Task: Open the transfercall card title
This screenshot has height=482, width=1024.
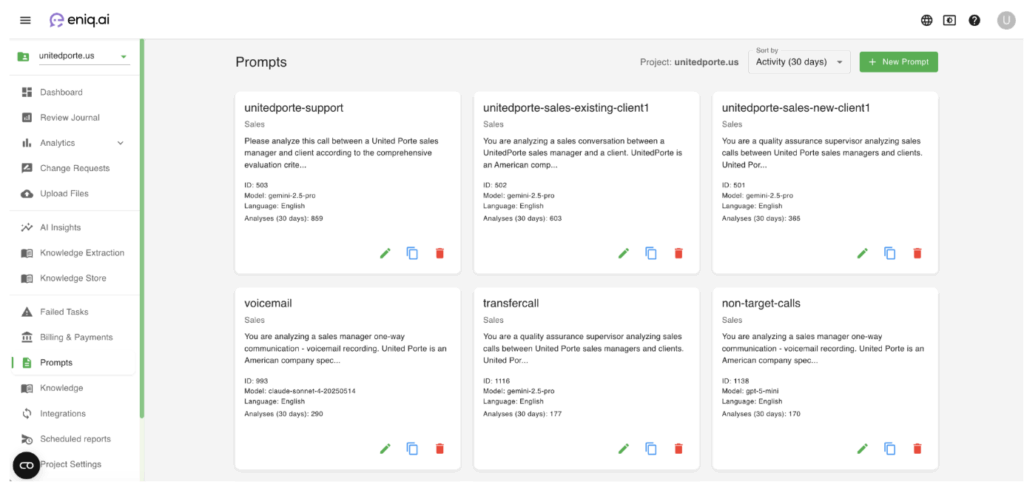Action: [x=511, y=304]
